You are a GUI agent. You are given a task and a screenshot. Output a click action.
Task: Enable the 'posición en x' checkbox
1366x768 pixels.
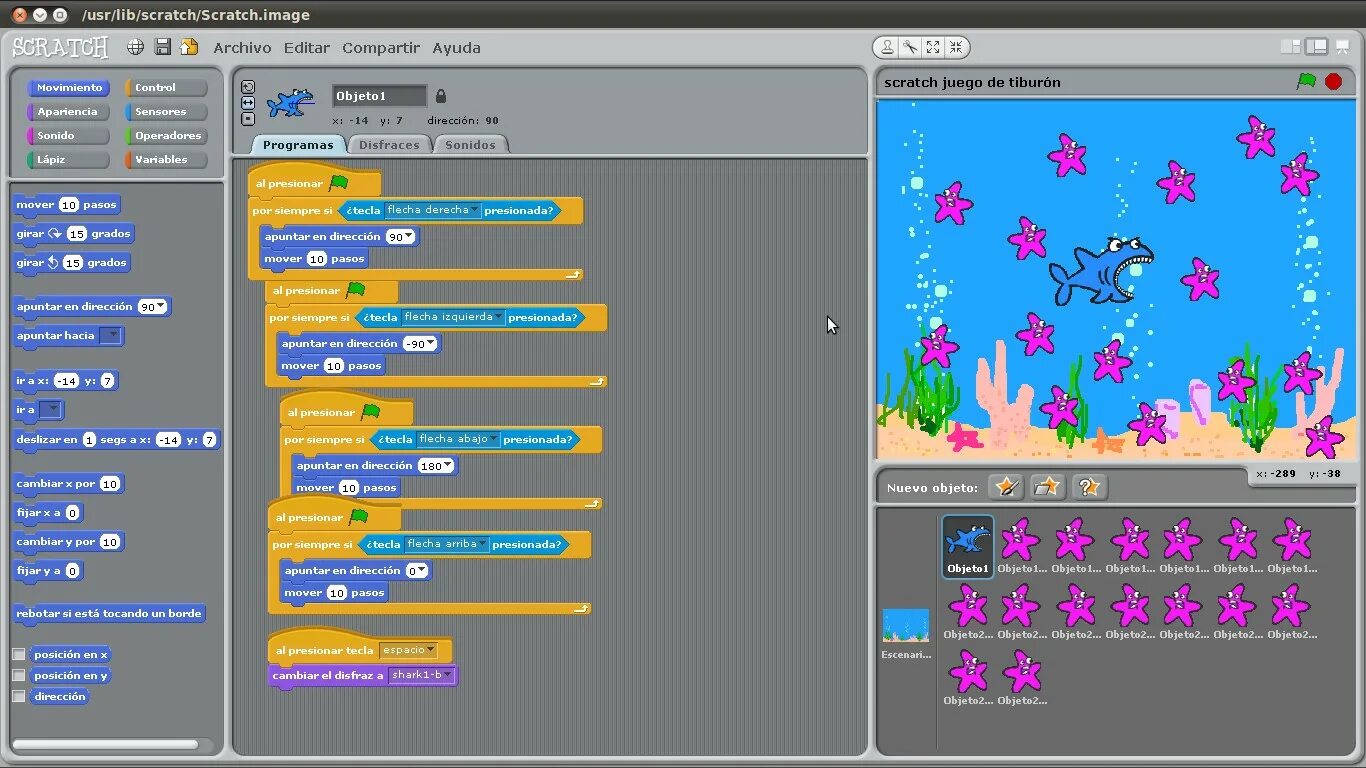[18, 654]
